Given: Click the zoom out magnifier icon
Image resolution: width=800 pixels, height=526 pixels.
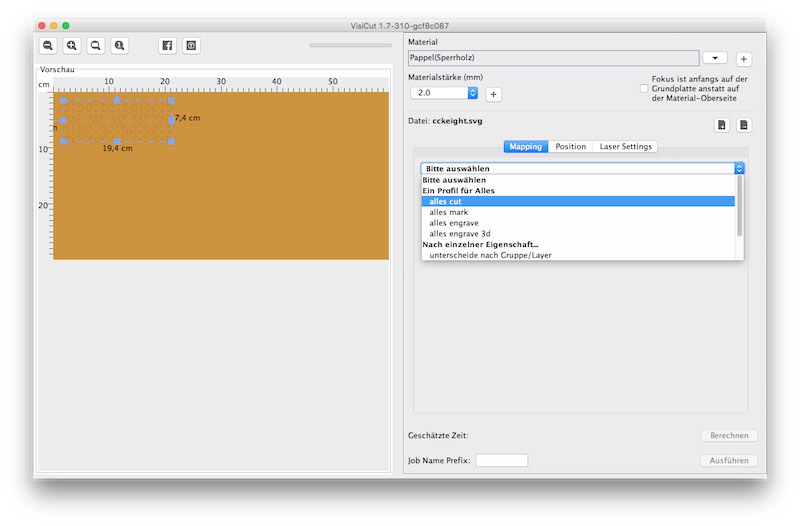Looking at the screenshot, I should coord(48,45).
